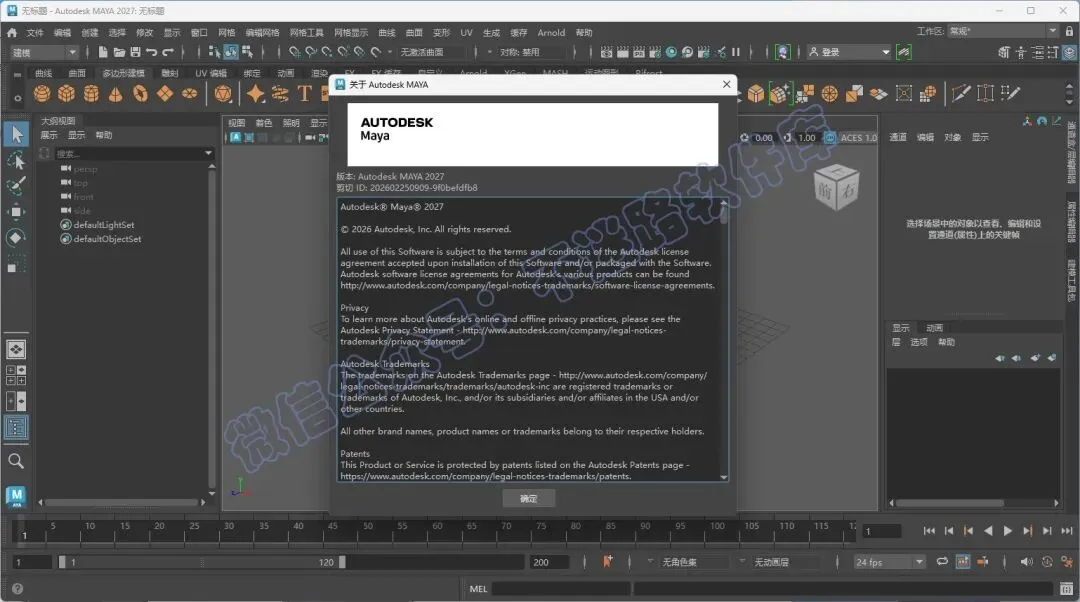The width and height of the screenshot is (1080, 602).
Task: Click the polygon plane shelf icon
Action: 165,93
